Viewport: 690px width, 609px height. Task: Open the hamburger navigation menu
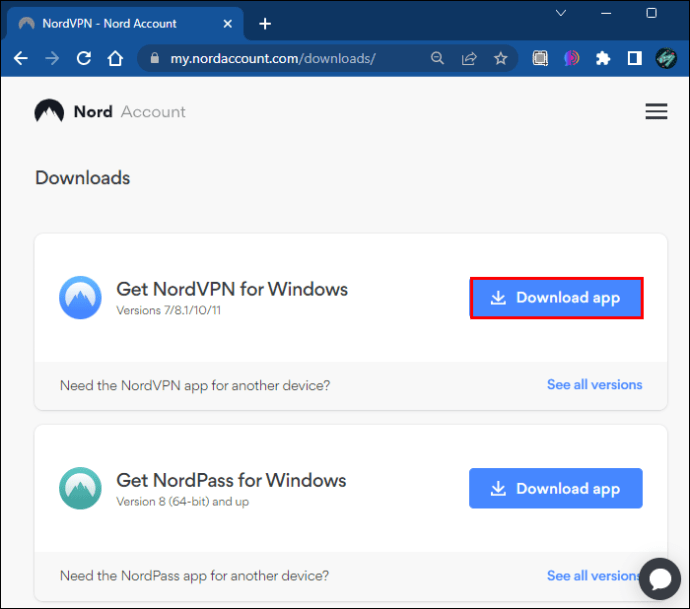656,111
